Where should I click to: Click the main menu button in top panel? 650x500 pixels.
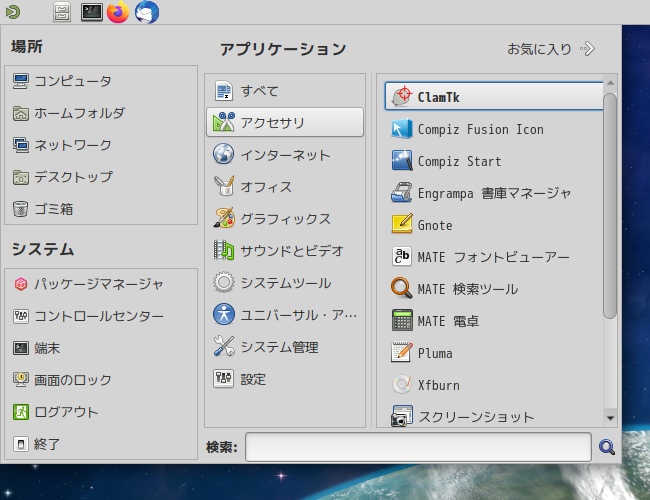click(13, 12)
